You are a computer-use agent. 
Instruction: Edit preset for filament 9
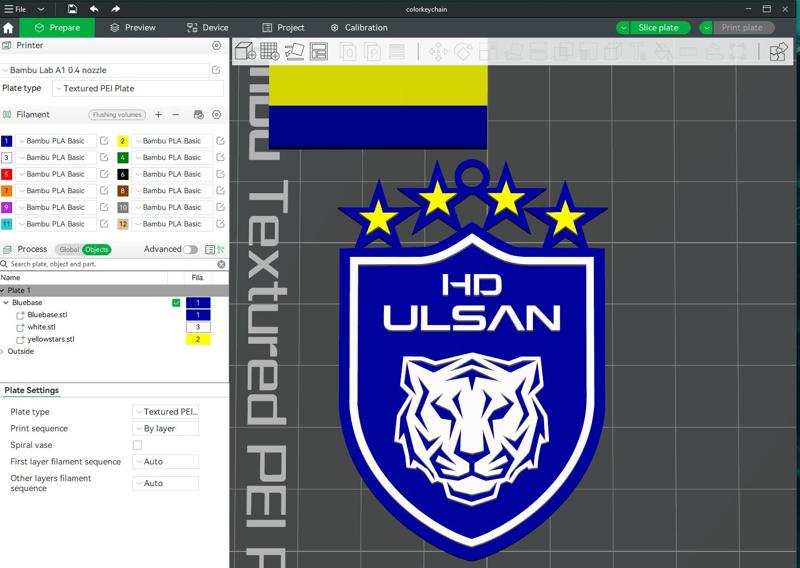point(104,207)
